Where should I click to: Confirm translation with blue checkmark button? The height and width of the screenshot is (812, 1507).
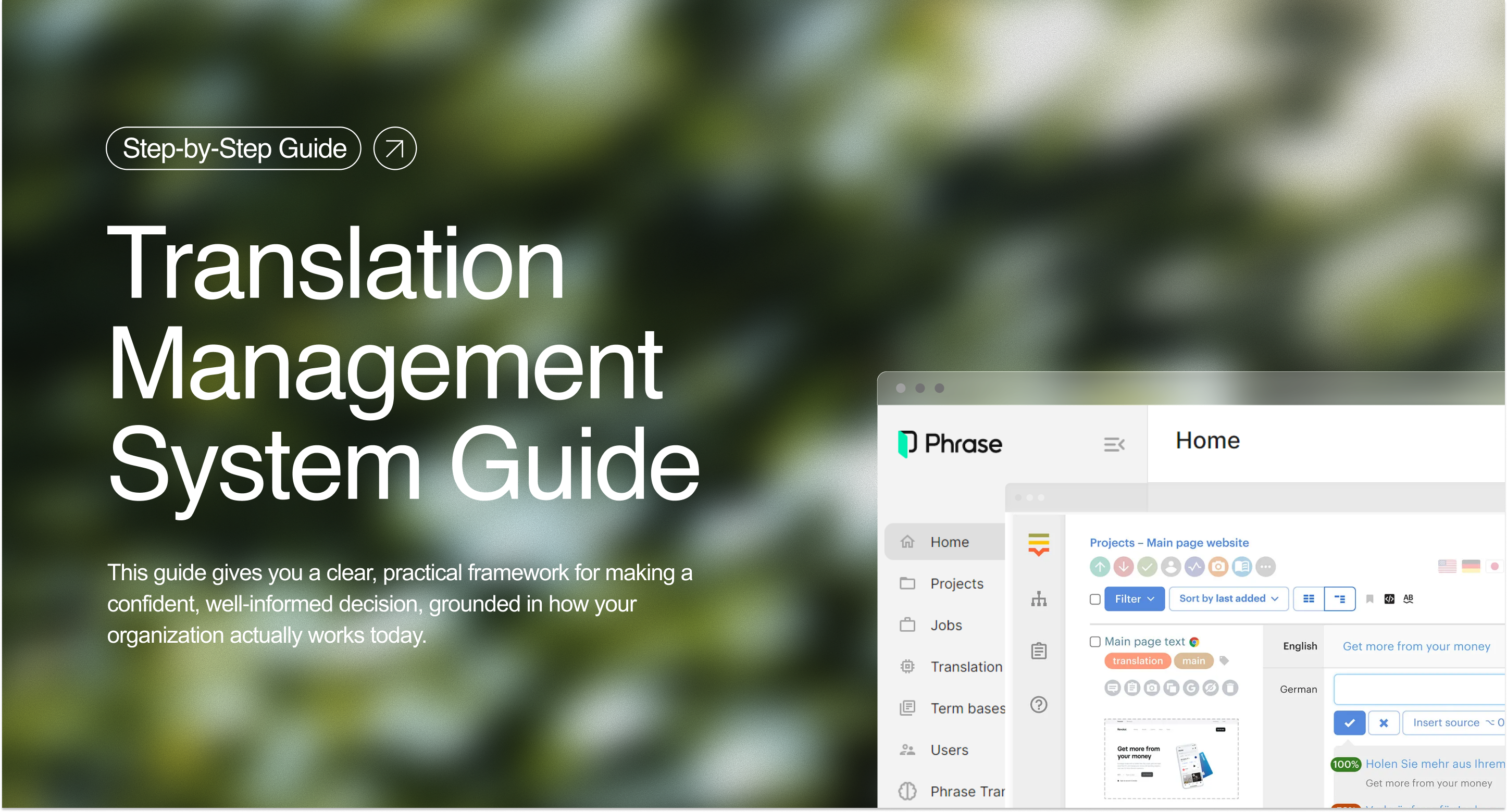pyautogui.click(x=1350, y=723)
